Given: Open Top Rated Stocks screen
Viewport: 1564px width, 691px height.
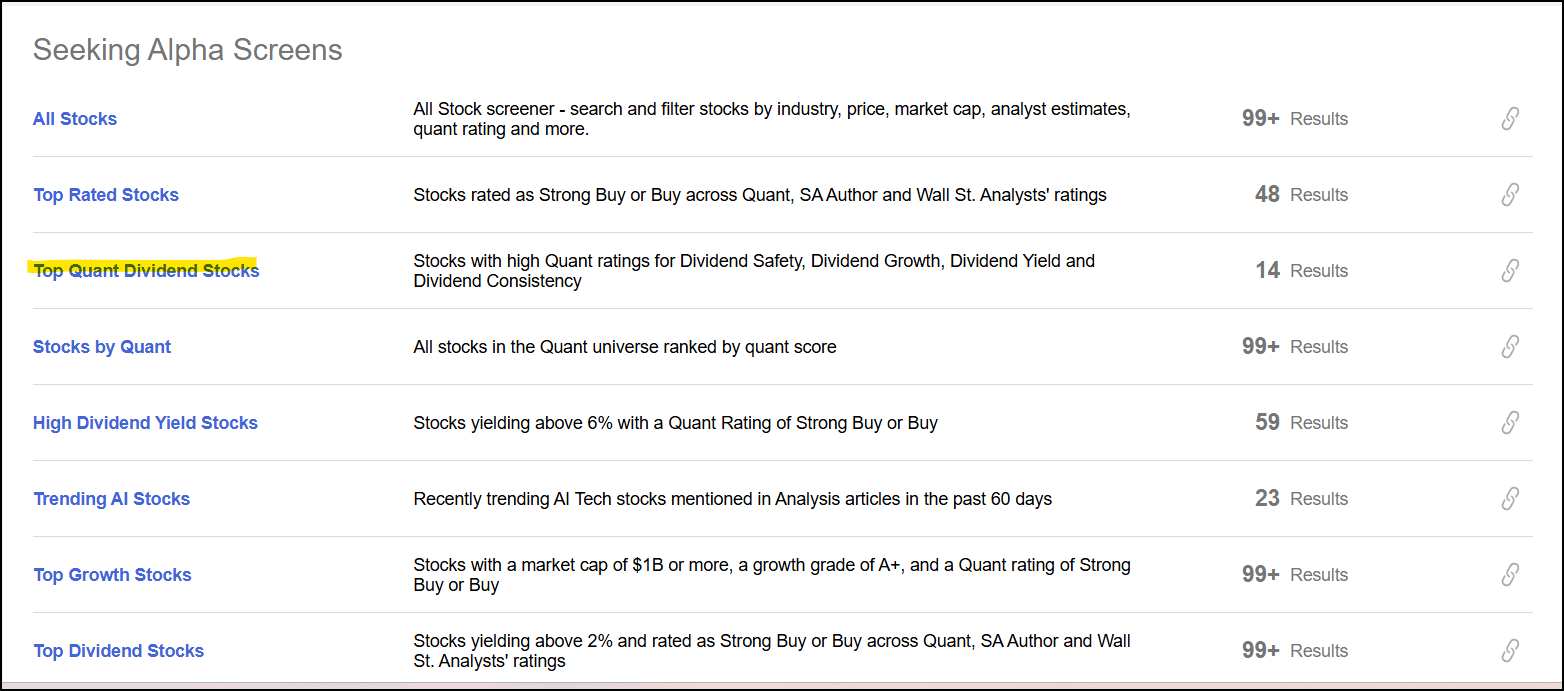Looking at the screenshot, I should 106,195.
